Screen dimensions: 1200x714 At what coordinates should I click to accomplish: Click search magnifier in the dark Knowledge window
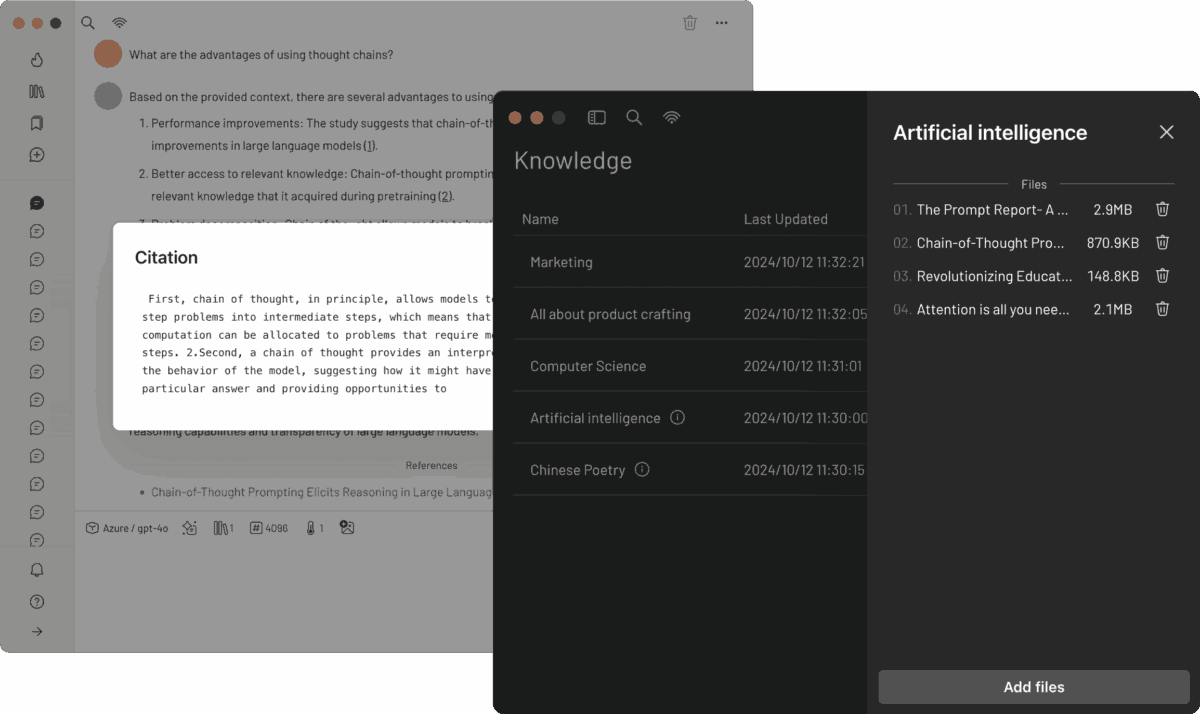[x=634, y=117]
